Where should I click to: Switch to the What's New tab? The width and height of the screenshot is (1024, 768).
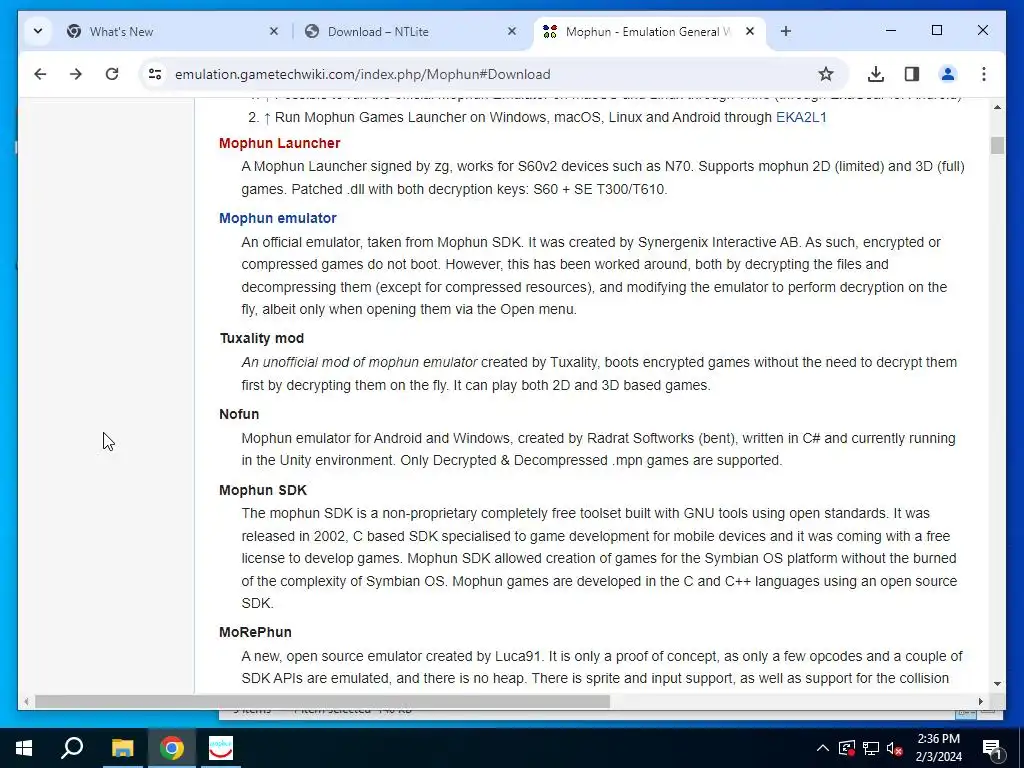tap(173, 31)
